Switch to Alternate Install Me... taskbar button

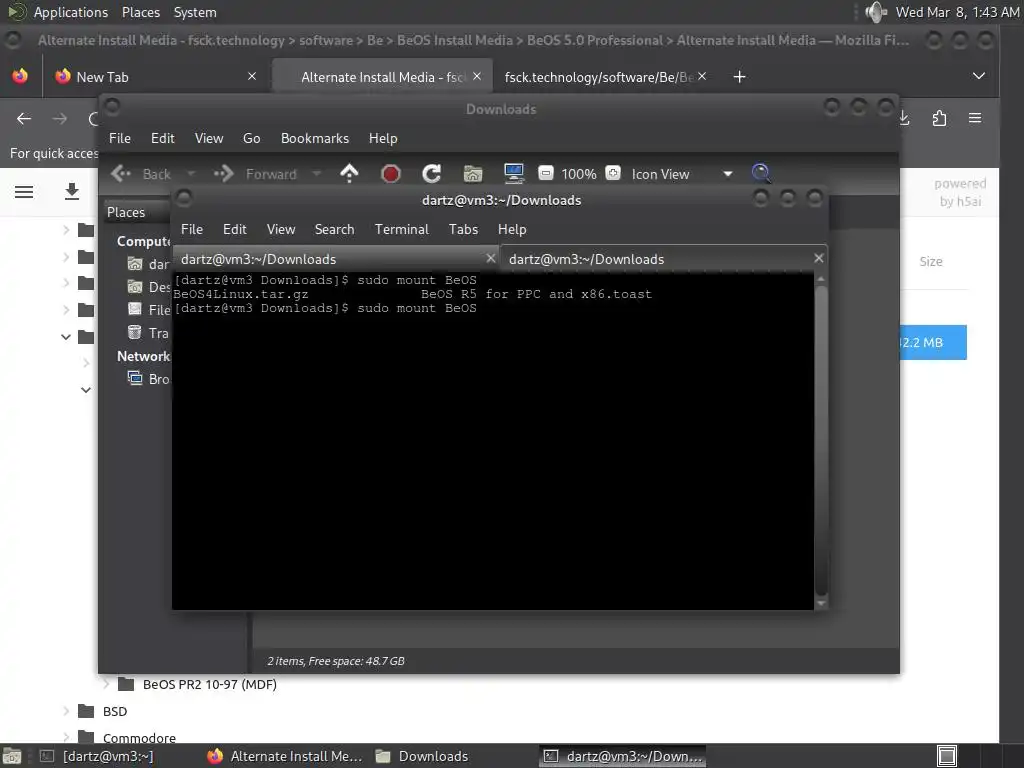coord(285,756)
